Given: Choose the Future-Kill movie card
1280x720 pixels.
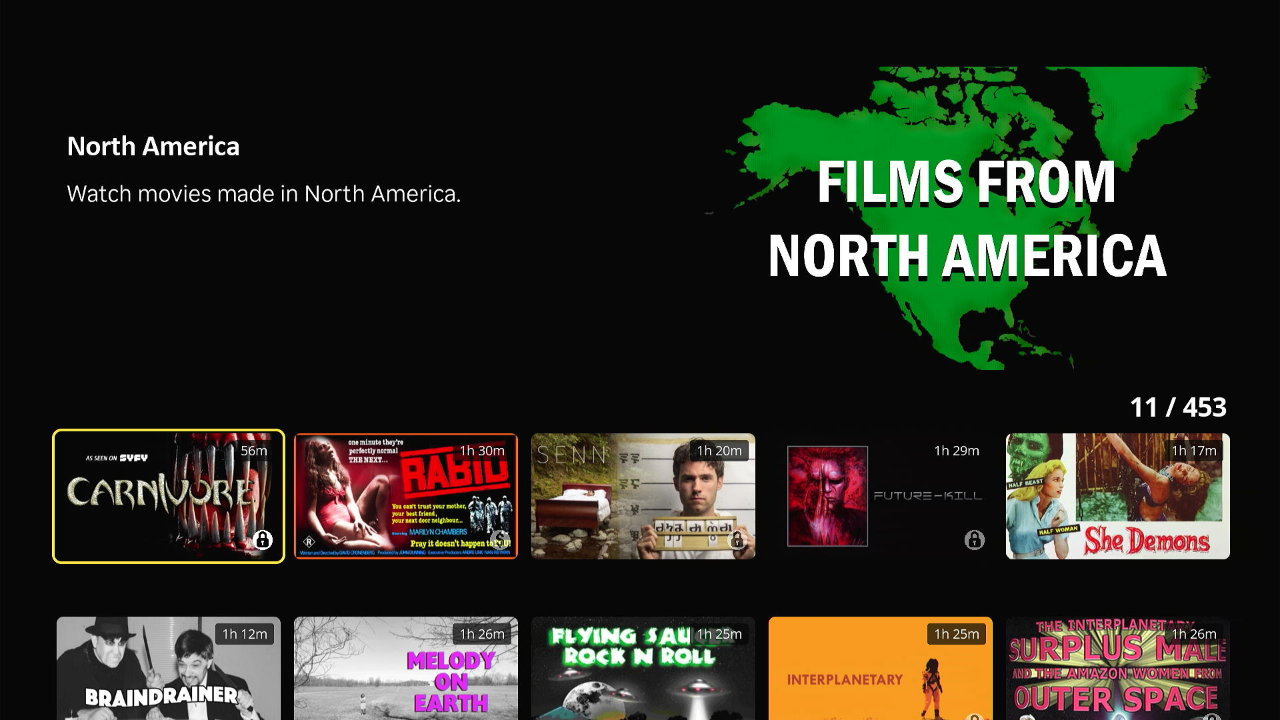Looking at the screenshot, I should click(x=880, y=496).
